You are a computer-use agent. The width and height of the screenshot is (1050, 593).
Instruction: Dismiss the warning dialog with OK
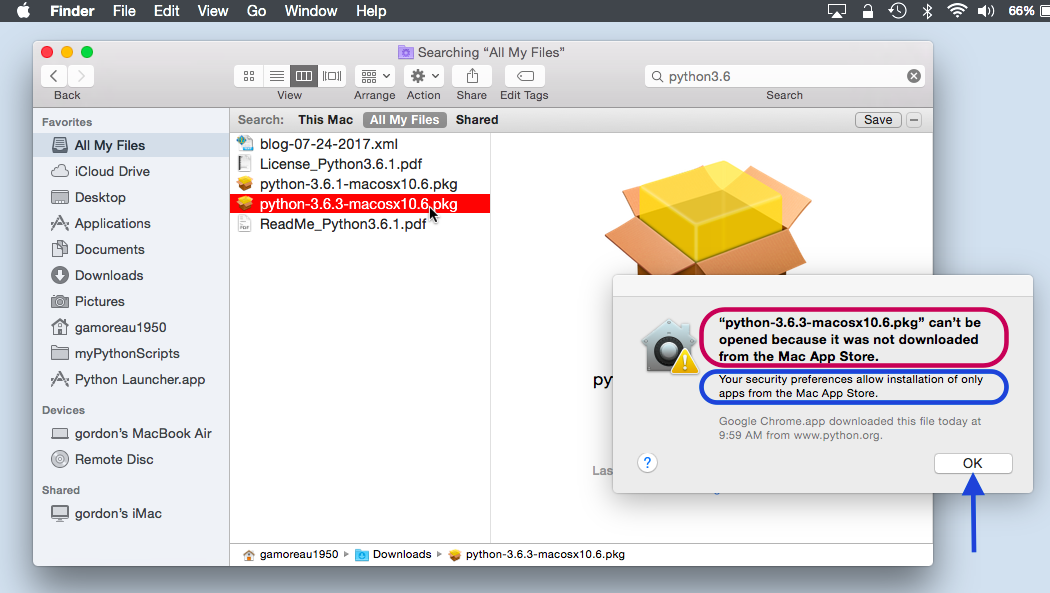[x=972, y=463]
